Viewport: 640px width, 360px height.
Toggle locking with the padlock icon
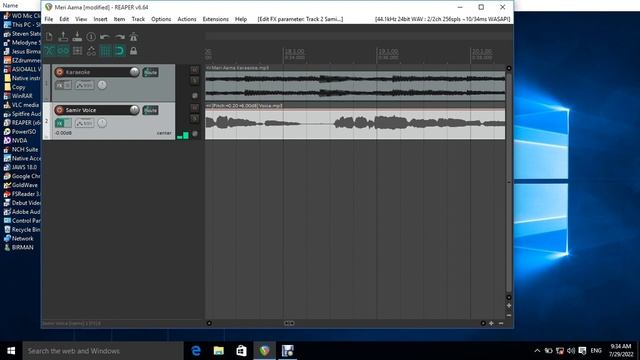tap(133, 51)
